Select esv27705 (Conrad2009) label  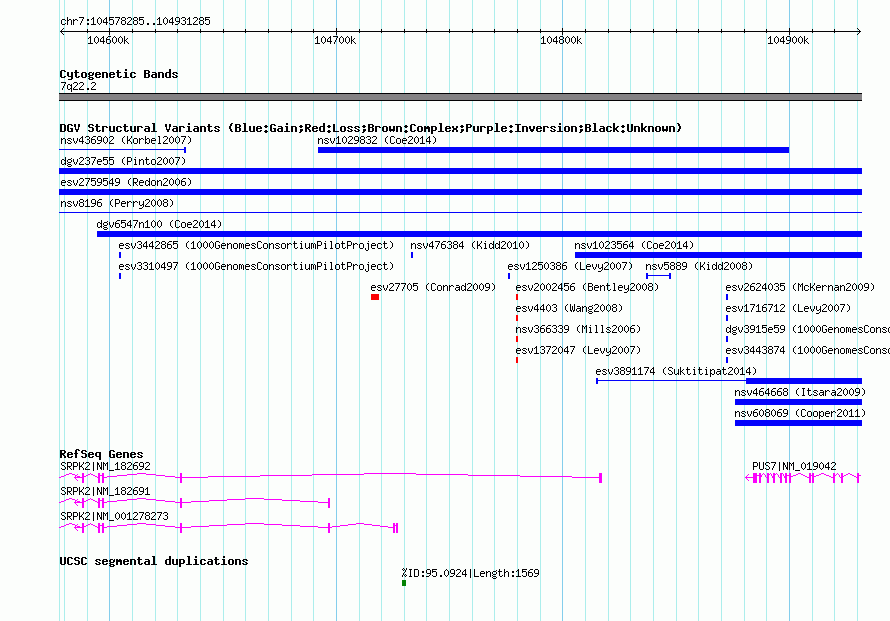coord(433,287)
